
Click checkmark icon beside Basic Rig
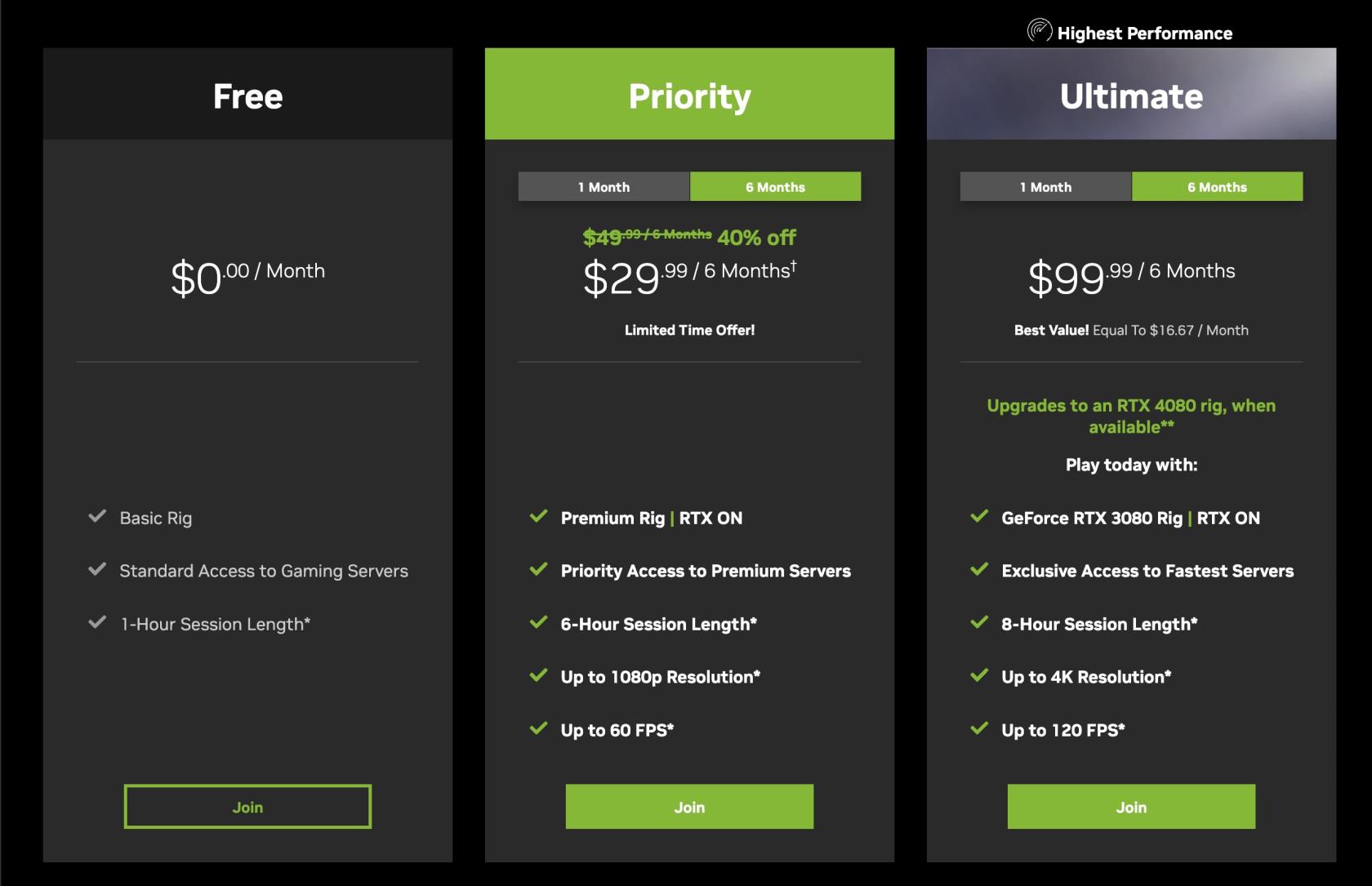[x=97, y=516]
